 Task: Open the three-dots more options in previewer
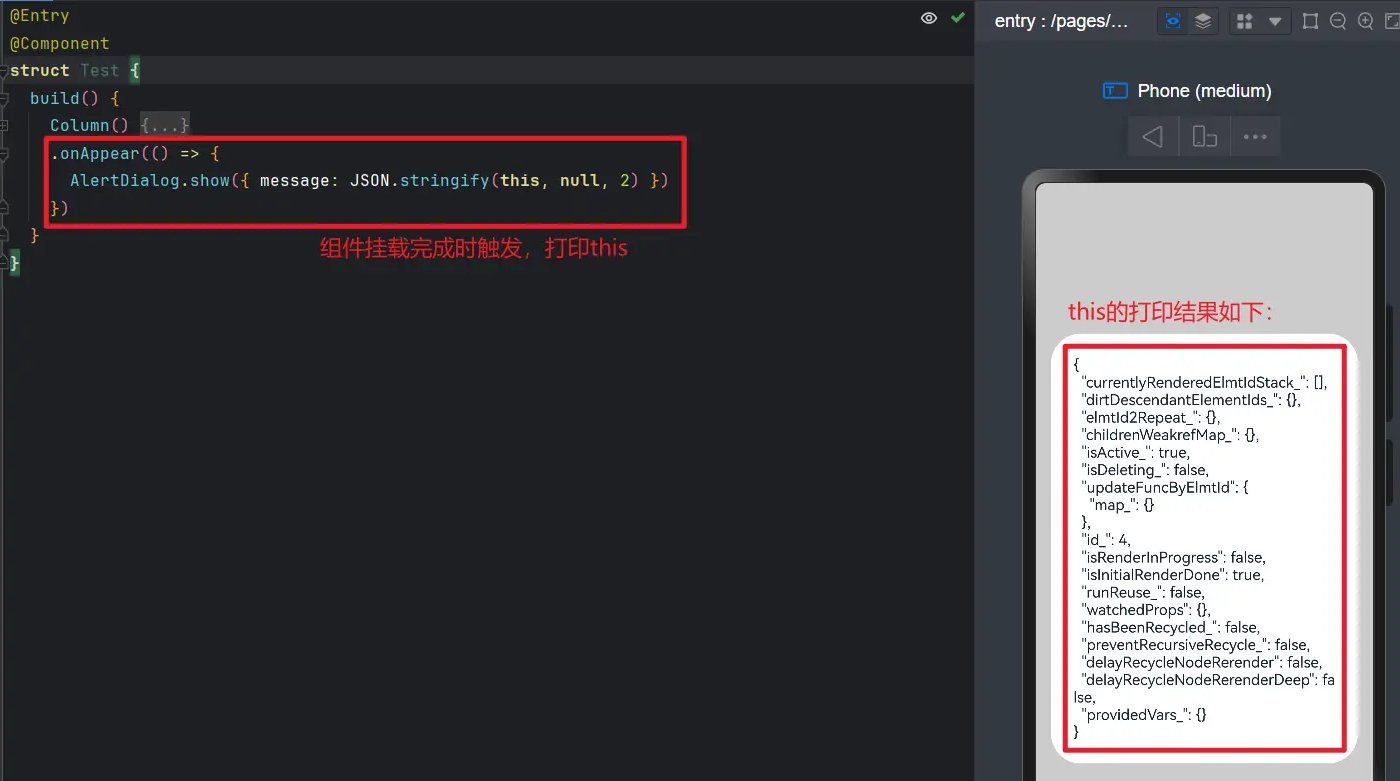[1255, 137]
